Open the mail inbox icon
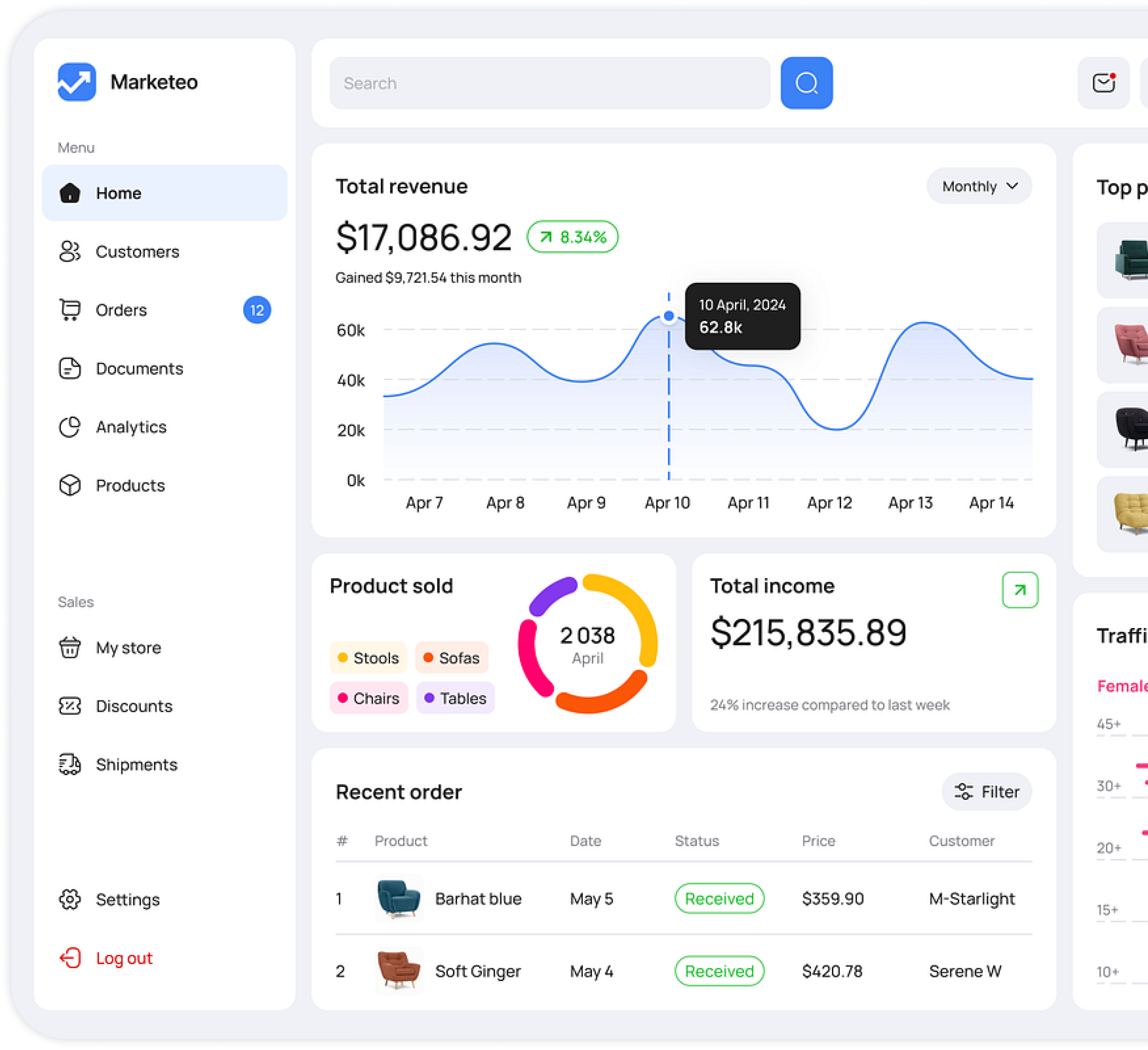This screenshot has height=1050, width=1148. 1104,83
